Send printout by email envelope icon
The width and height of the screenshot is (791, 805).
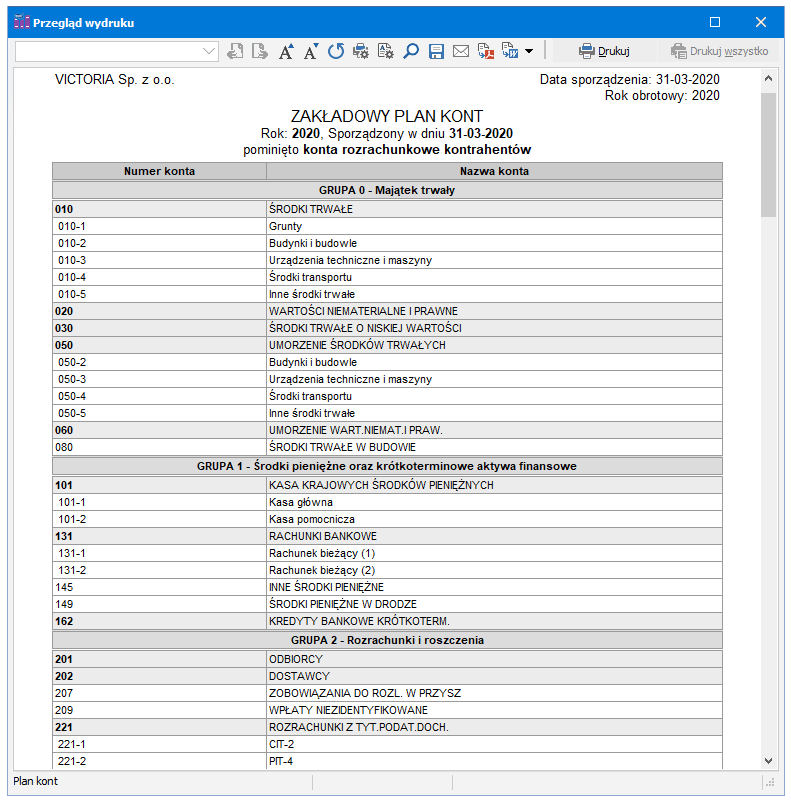(x=461, y=51)
